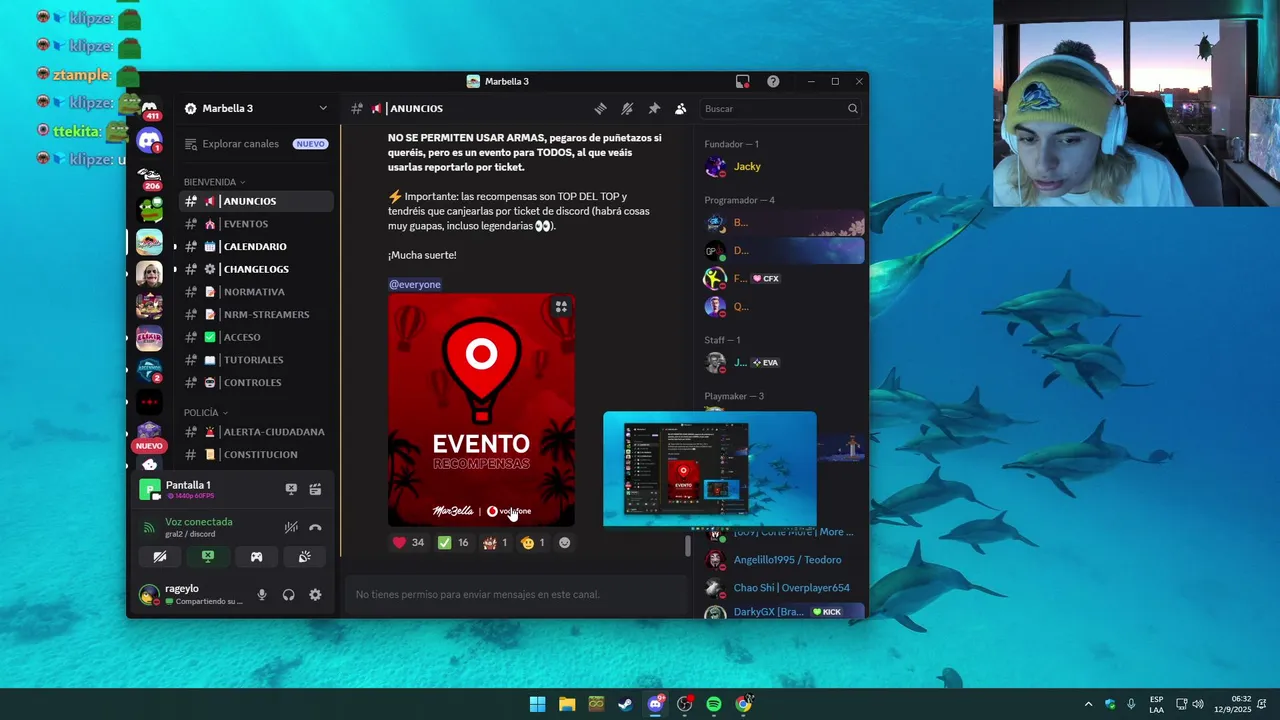
Task: Open the stream options icon beside Pantalla 1
Action: (315, 489)
